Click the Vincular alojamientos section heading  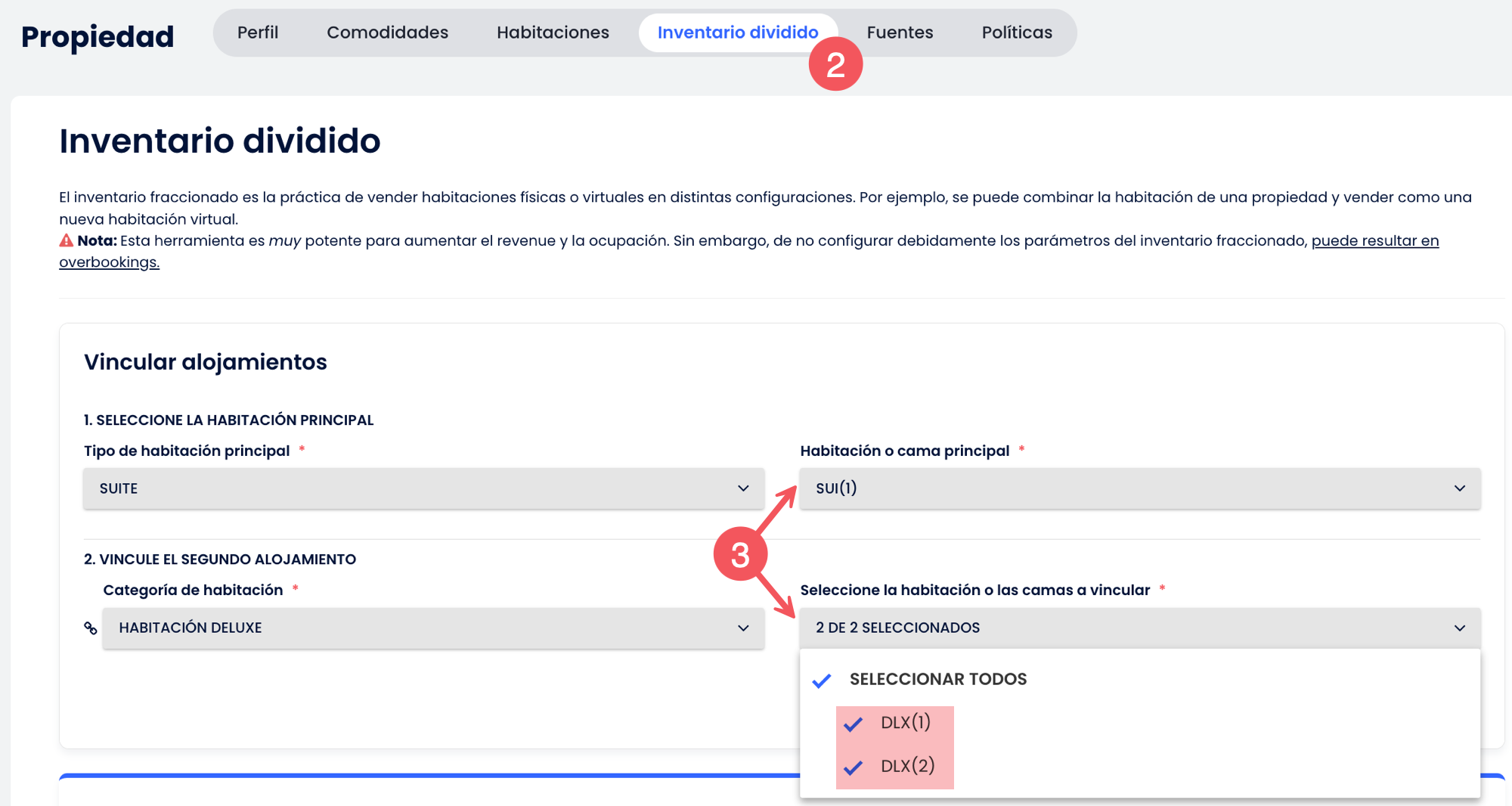pyautogui.click(x=206, y=362)
